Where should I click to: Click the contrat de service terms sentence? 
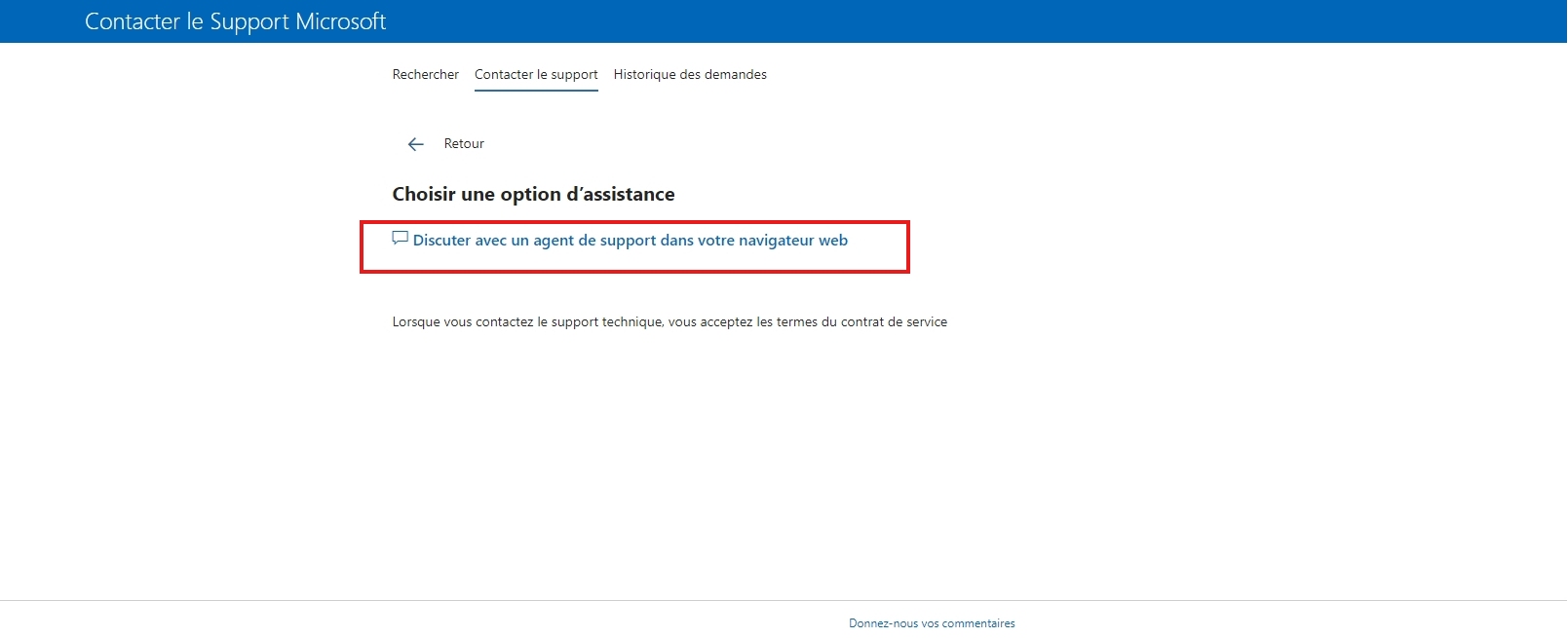pyautogui.click(x=669, y=321)
